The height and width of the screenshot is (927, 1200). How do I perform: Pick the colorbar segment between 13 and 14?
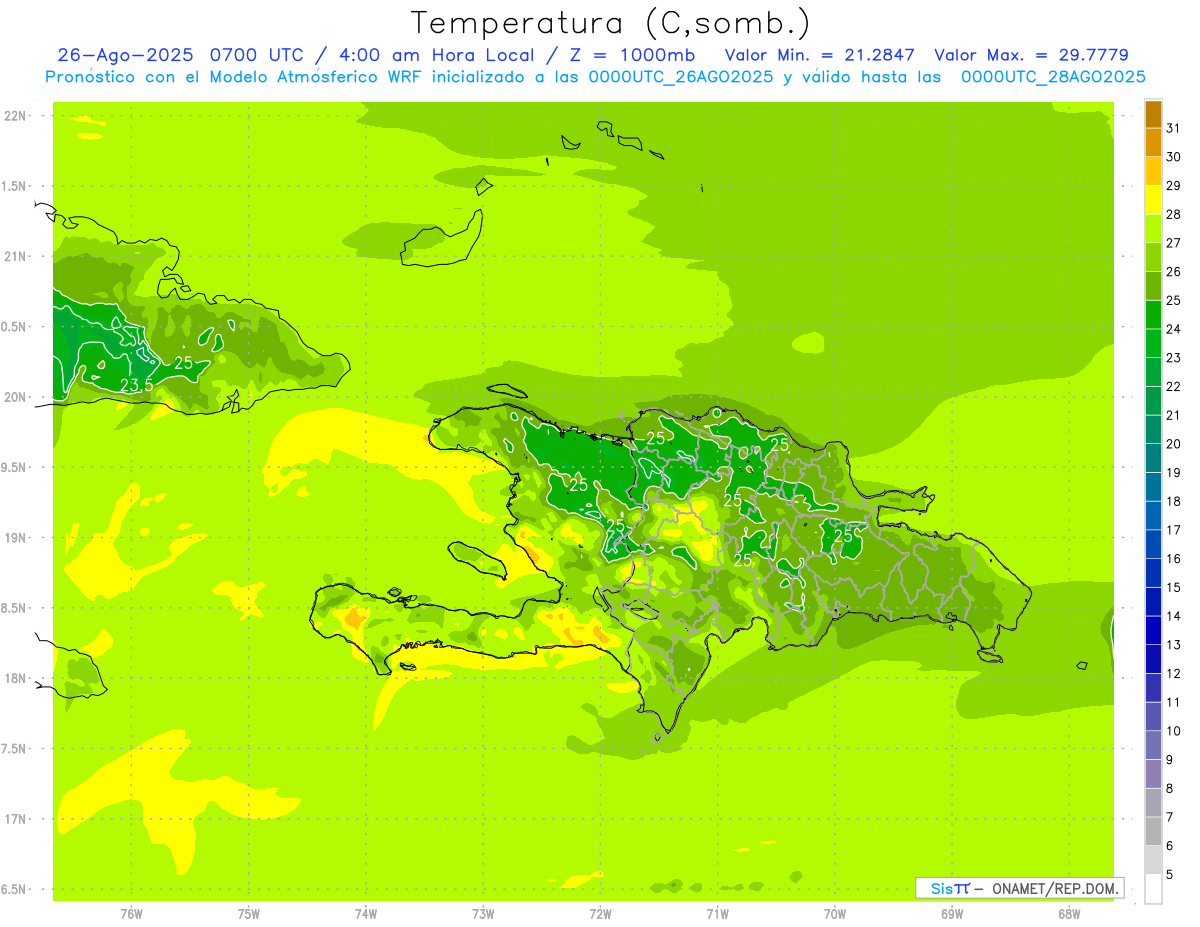point(1153,632)
